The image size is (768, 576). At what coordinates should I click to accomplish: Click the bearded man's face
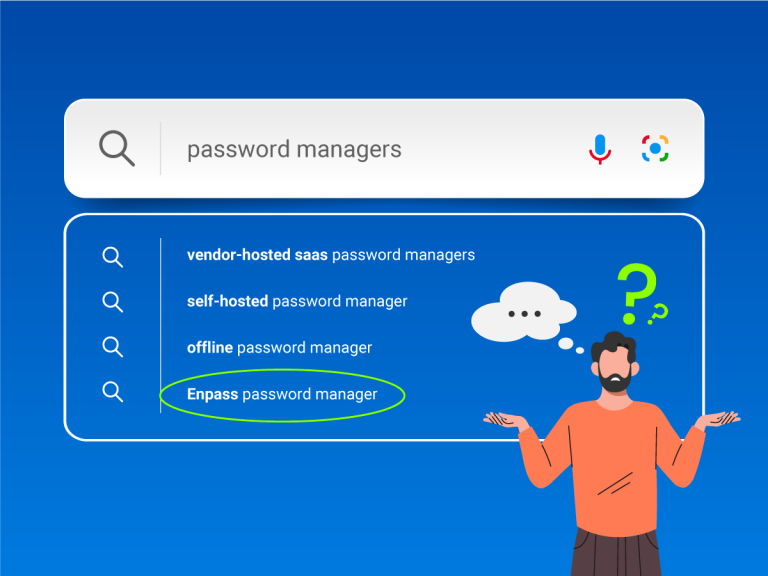point(613,368)
